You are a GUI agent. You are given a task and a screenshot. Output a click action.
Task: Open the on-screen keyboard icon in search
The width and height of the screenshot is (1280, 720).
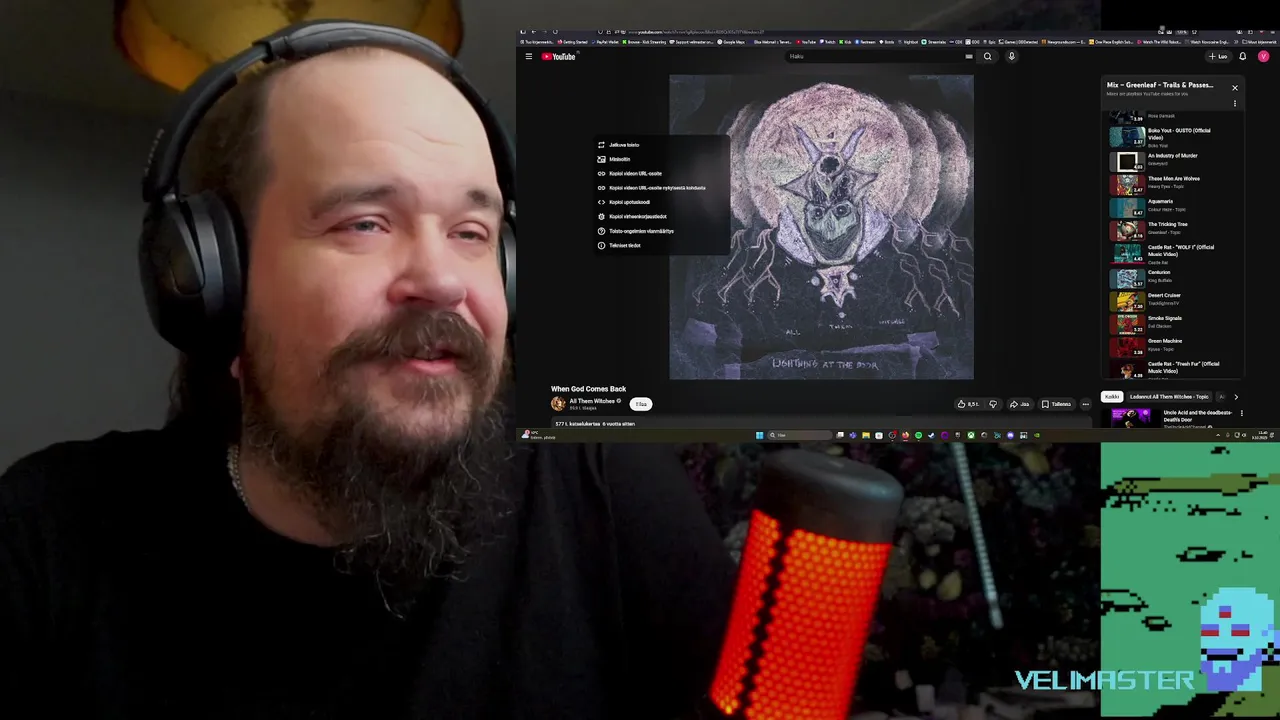968,56
